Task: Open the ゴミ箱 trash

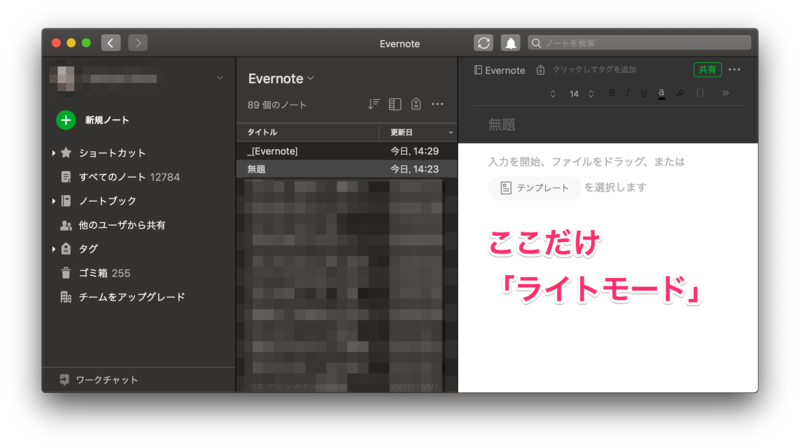Action: click(x=95, y=273)
